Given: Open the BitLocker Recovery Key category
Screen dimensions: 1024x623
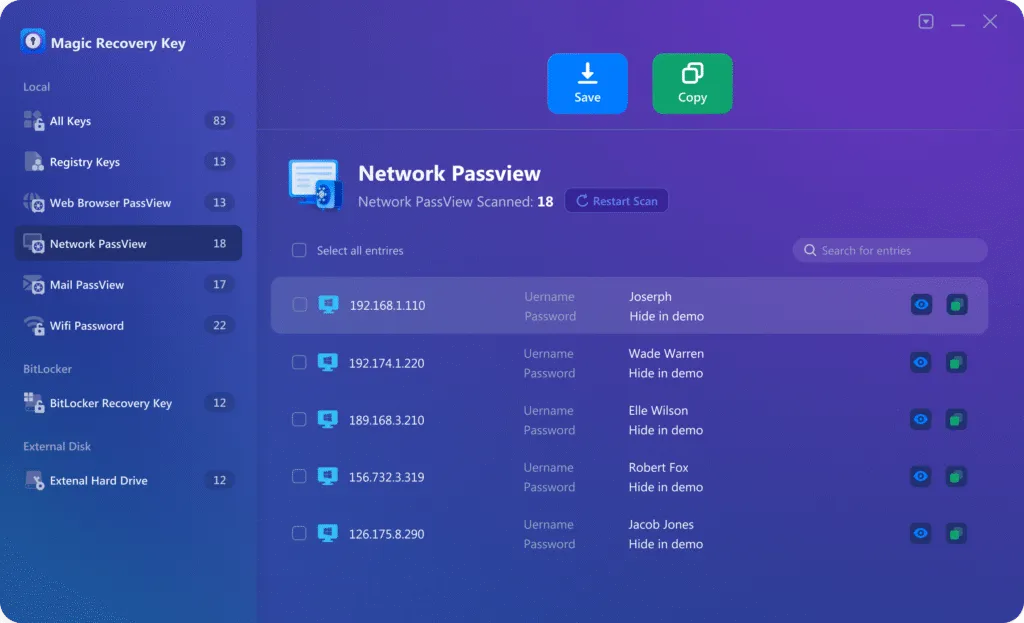Looking at the screenshot, I should click(x=128, y=403).
